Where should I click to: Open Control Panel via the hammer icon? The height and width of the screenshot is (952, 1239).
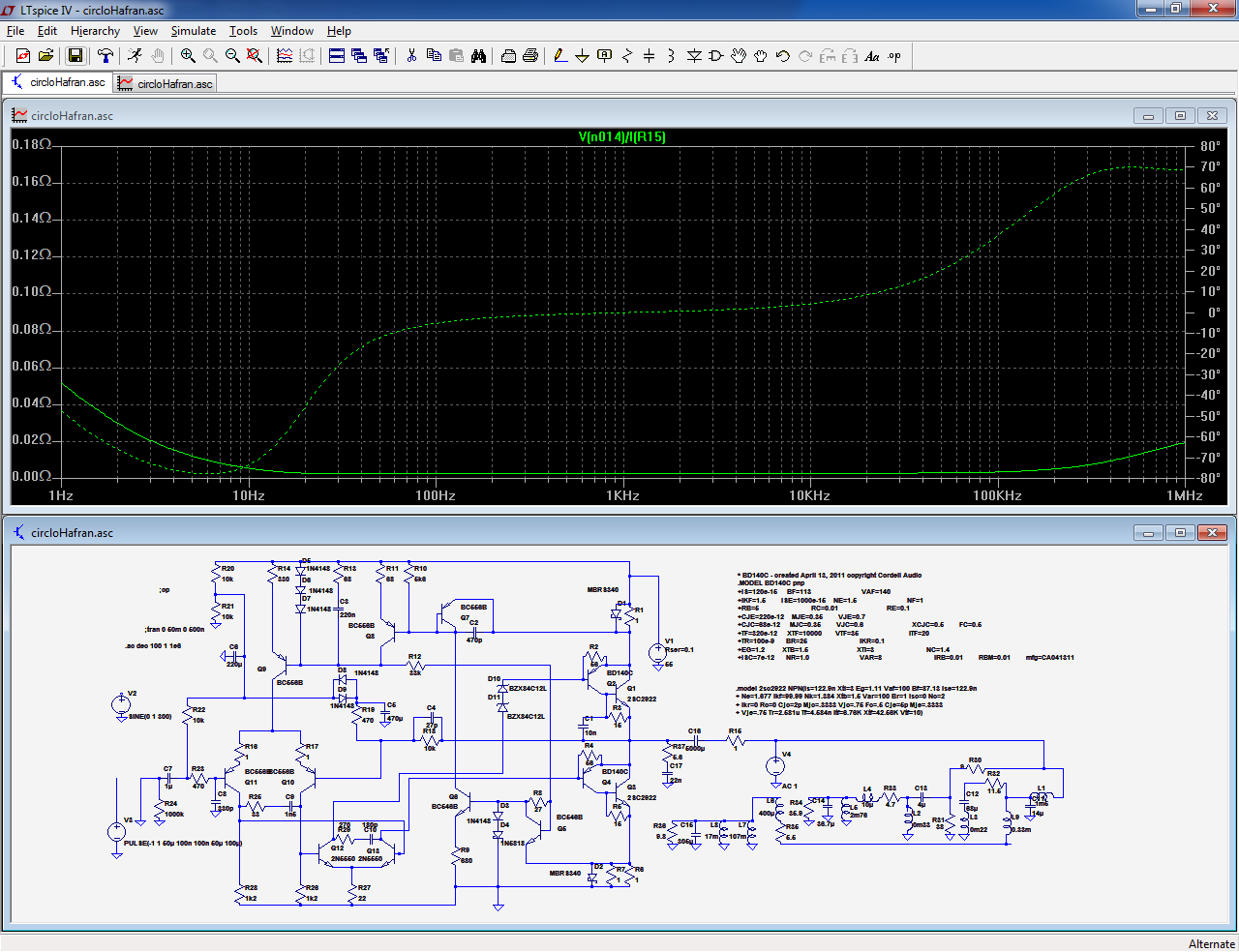pos(106,56)
